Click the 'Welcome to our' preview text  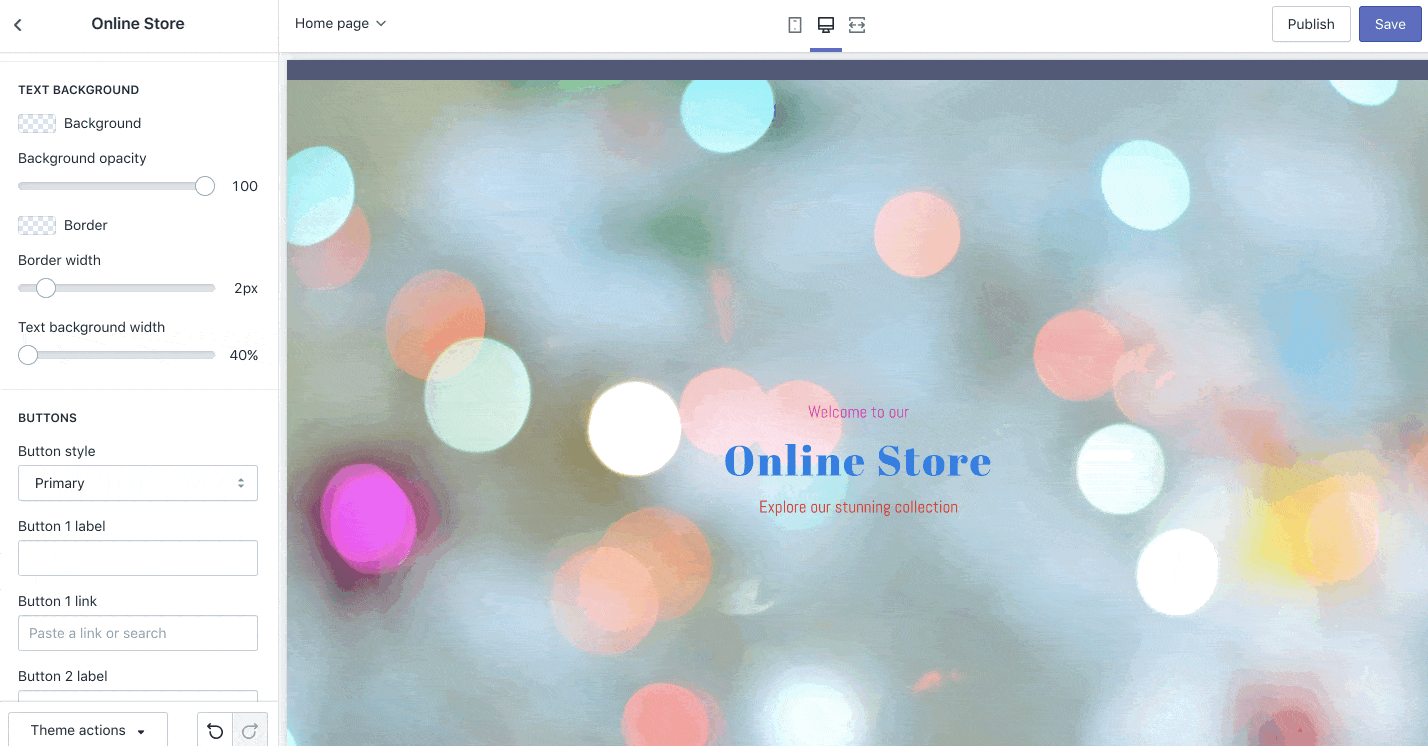click(858, 412)
